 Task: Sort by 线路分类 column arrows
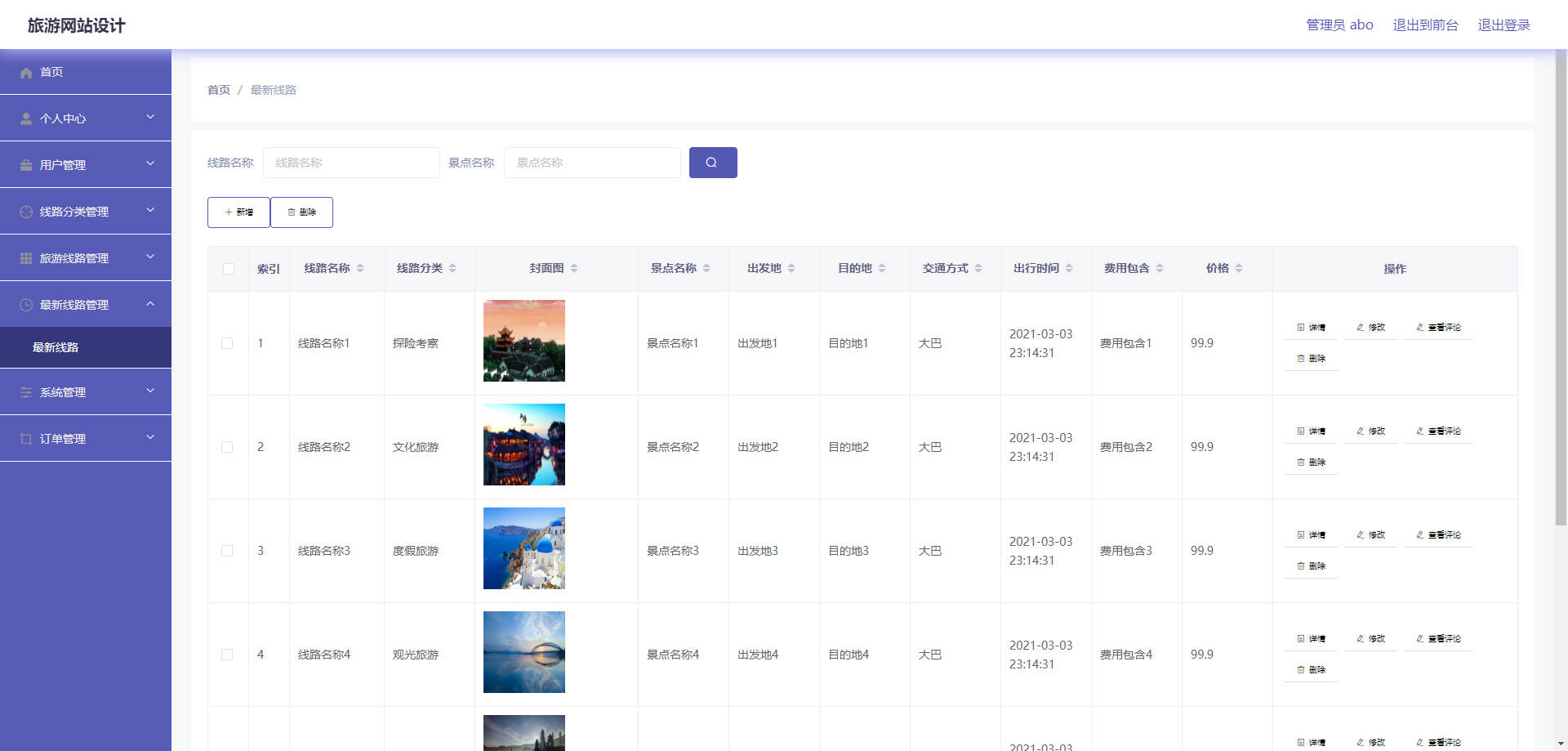point(452,268)
